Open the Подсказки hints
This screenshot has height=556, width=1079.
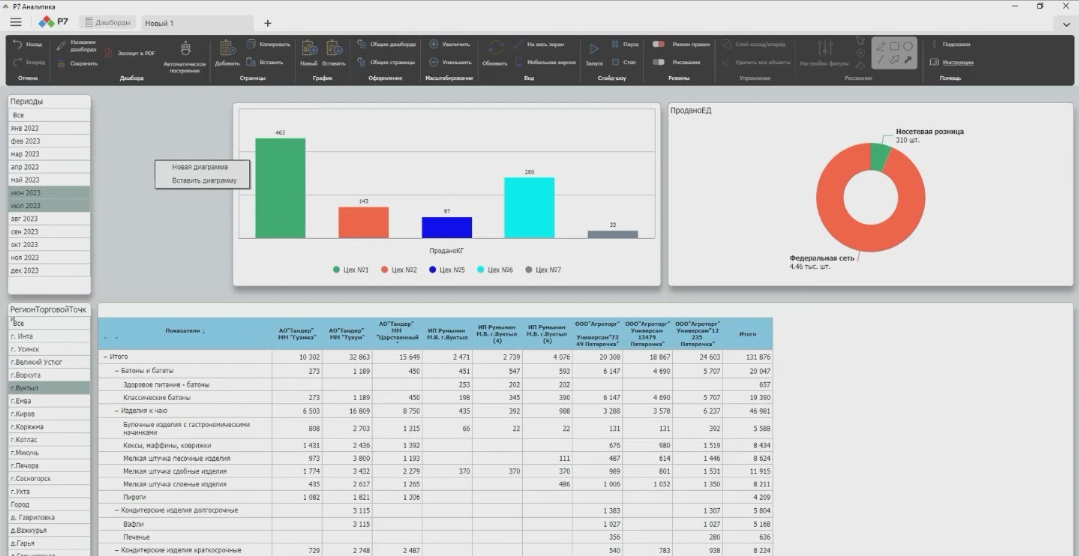[x=950, y=44]
